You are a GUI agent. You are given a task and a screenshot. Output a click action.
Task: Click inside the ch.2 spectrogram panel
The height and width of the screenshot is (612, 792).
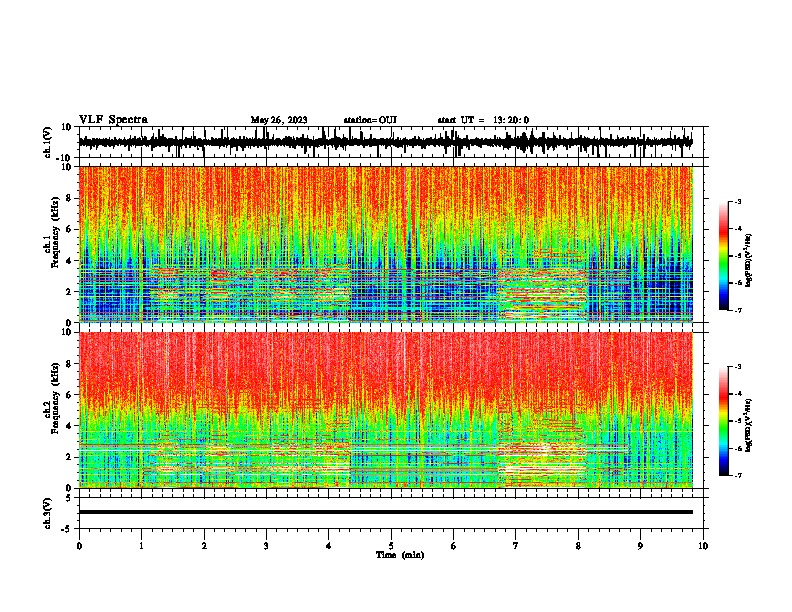pyautogui.click(x=385, y=410)
